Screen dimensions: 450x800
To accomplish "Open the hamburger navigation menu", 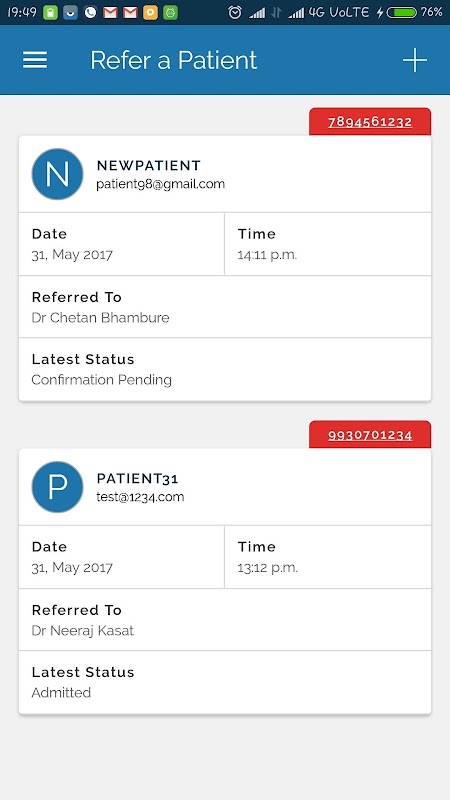I will [35, 60].
